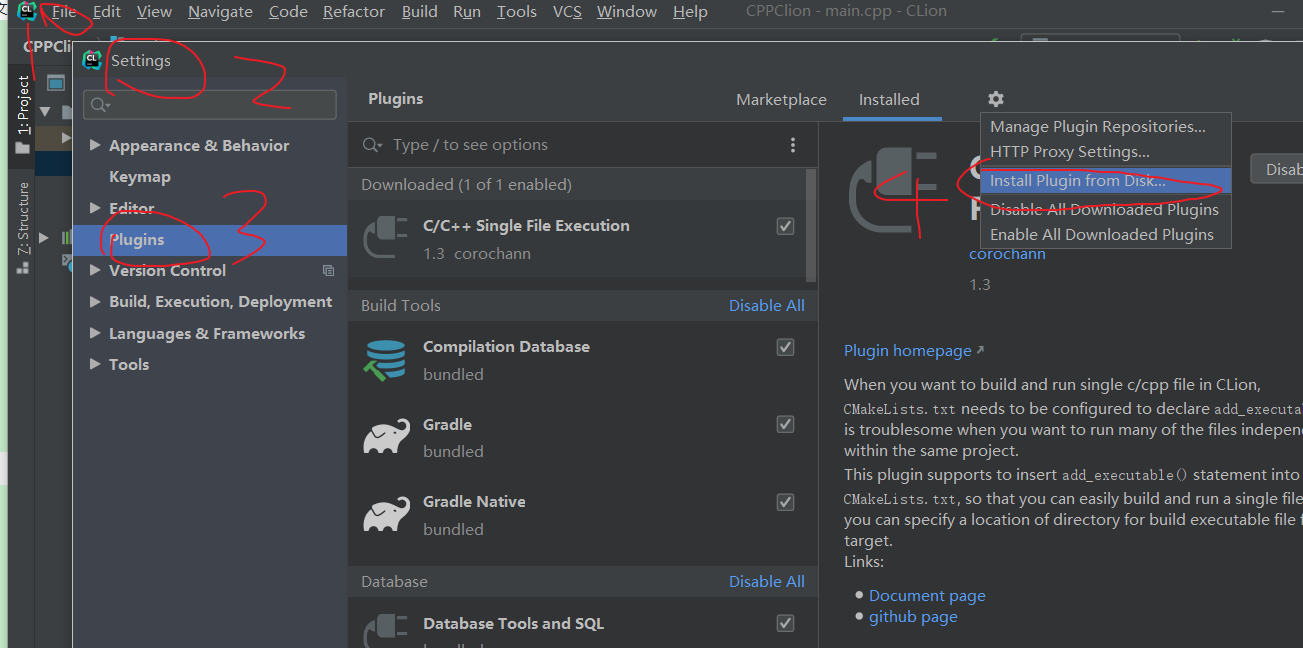Open the three-dot options menu in plugin search
Screen dimensions: 1303x648
[x=793, y=145]
